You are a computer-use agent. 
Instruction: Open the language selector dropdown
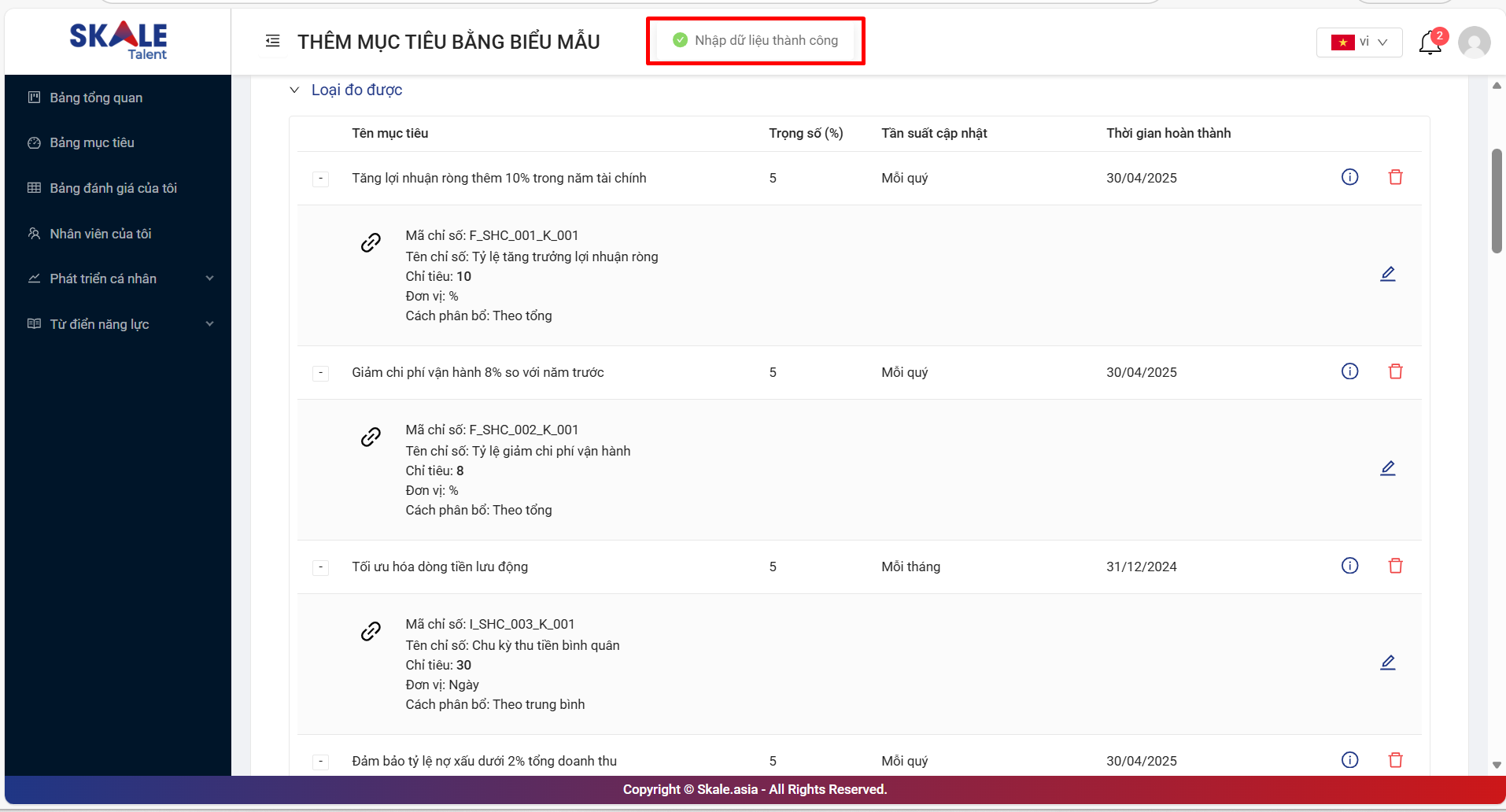pos(1359,42)
